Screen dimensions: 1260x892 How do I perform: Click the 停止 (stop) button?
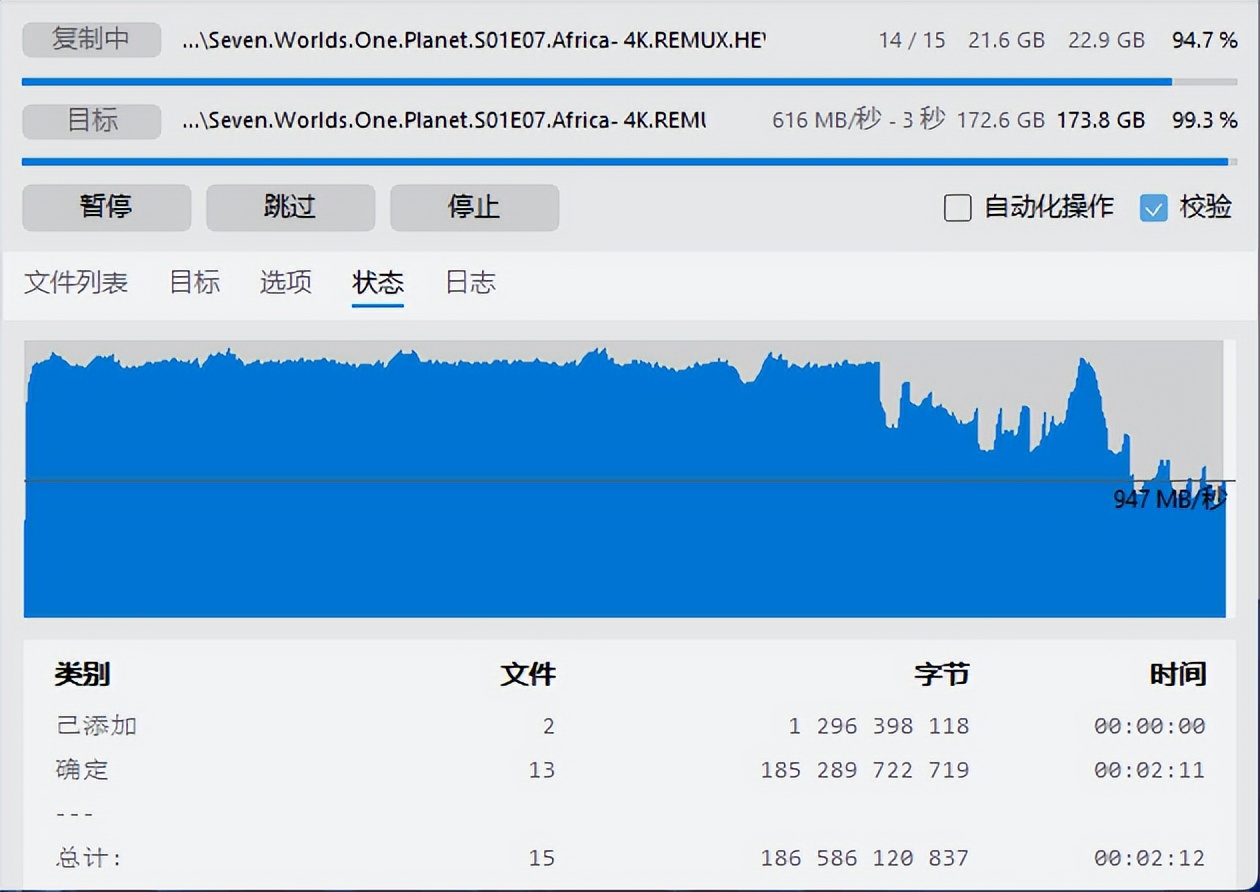pos(474,207)
